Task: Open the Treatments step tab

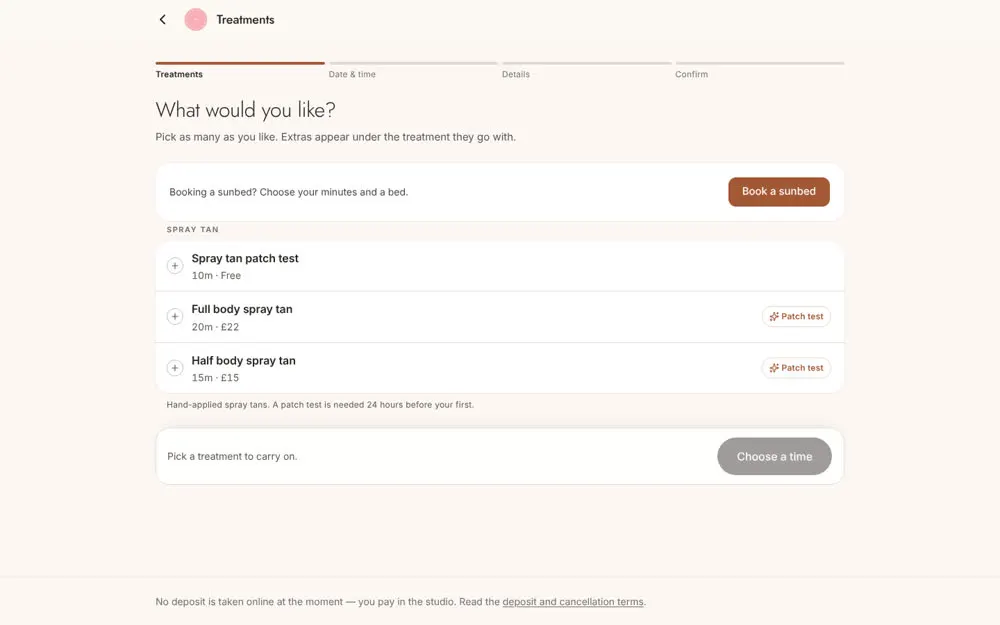Action: click(240, 70)
